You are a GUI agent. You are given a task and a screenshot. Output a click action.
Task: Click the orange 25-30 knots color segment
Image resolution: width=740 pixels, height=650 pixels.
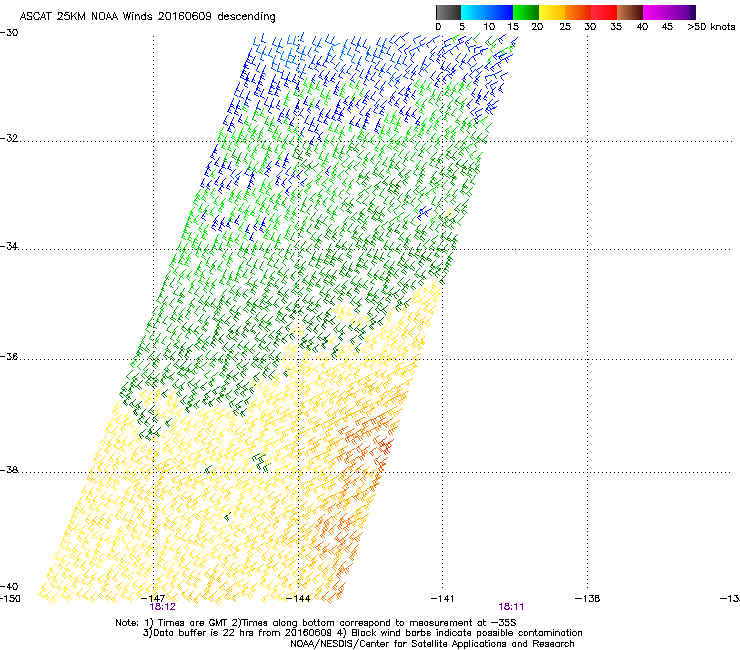click(578, 12)
